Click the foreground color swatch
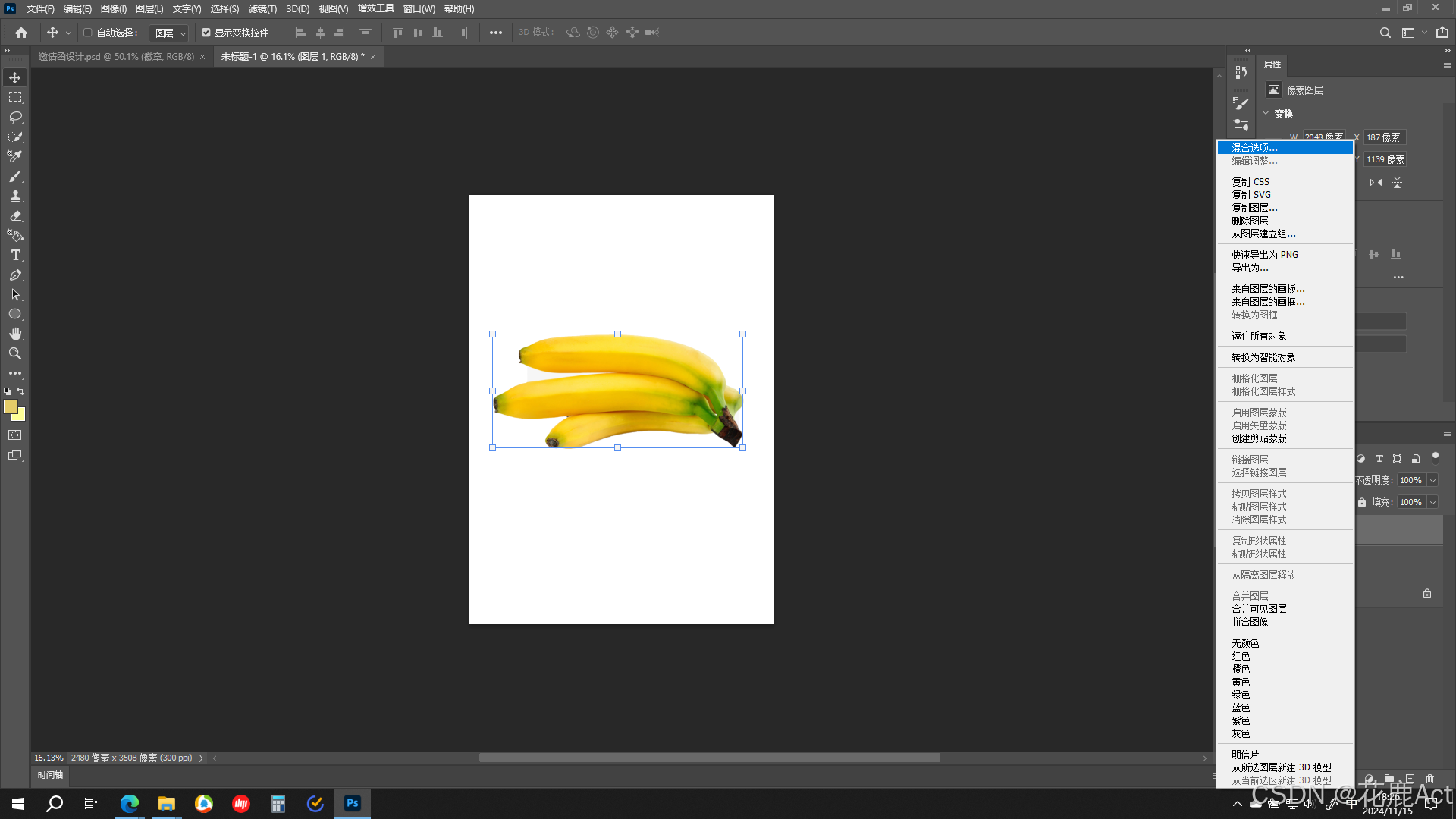The height and width of the screenshot is (819, 1456). pyautogui.click(x=10, y=406)
